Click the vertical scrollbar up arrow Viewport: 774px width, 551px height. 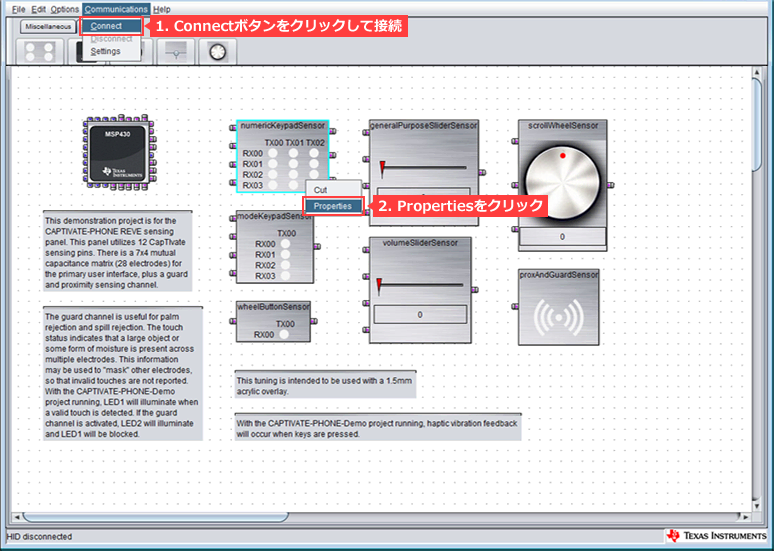[757, 73]
